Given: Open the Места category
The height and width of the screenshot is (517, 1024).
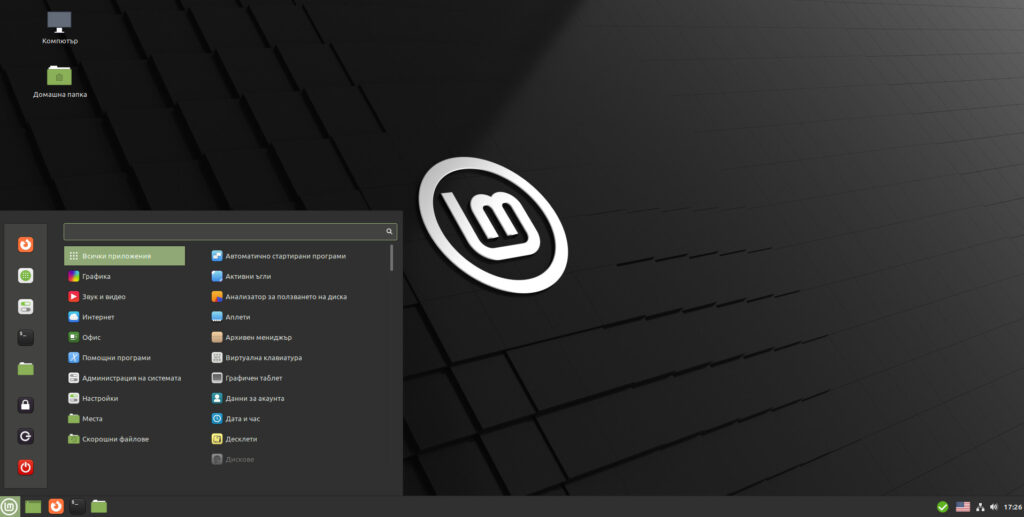Looking at the screenshot, I should (124, 418).
